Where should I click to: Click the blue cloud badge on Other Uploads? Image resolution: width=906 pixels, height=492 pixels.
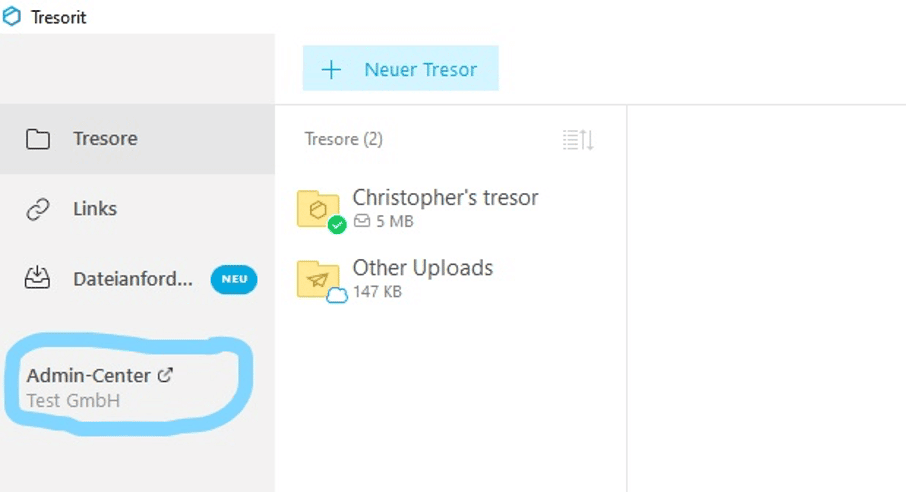coord(337,295)
